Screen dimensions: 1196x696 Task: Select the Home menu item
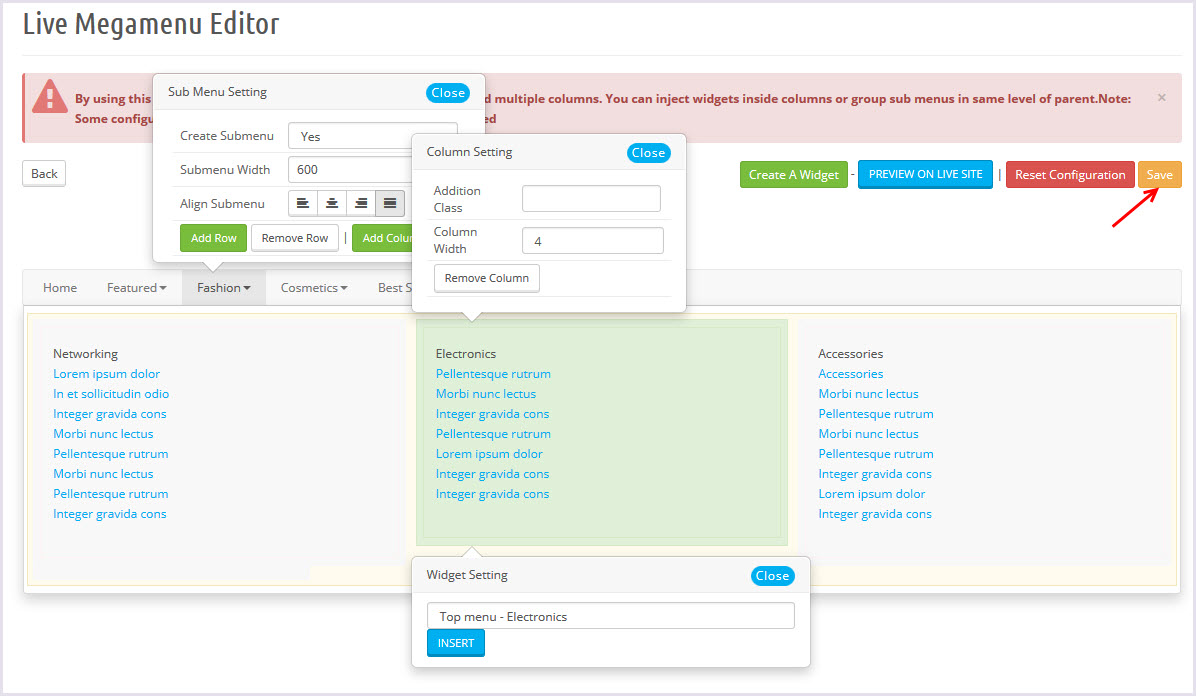[x=60, y=288]
